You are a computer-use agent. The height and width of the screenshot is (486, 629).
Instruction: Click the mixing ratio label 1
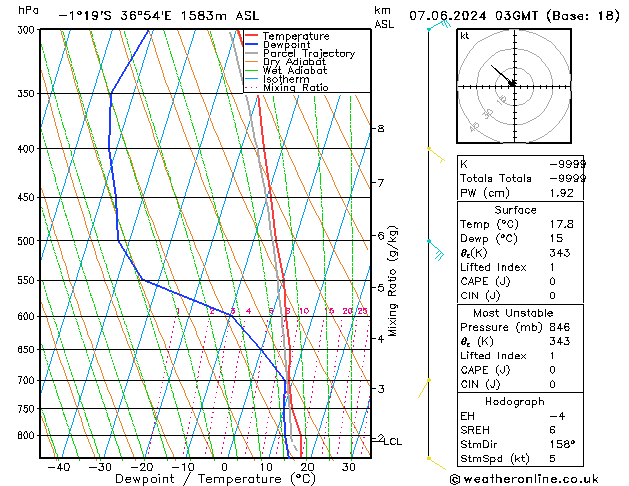click(x=178, y=311)
